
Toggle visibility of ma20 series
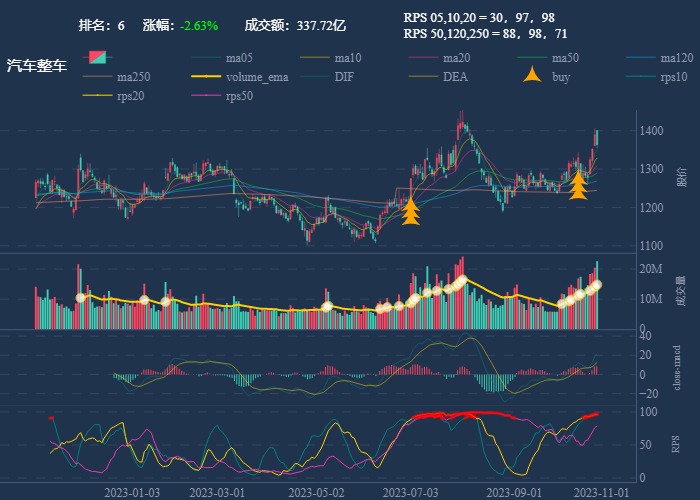[423, 58]
